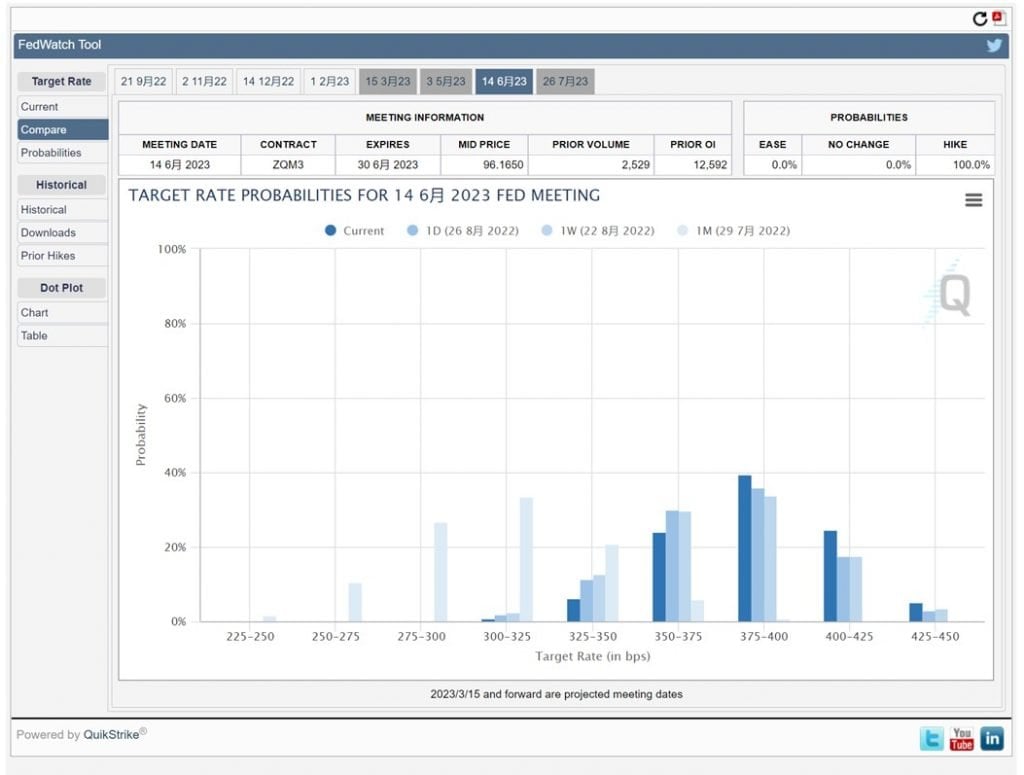Open the footer YouTube icon
The image size is (1024, 775).
point(962,738)
